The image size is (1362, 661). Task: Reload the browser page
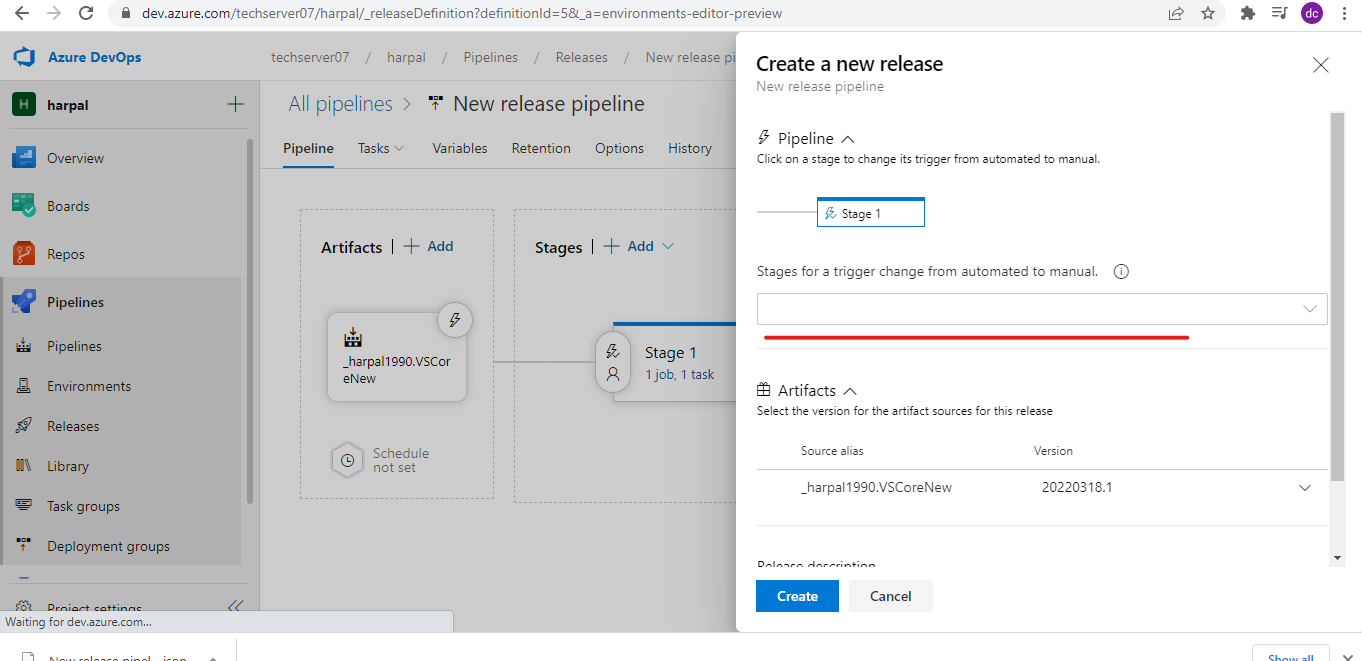[87, 13]
